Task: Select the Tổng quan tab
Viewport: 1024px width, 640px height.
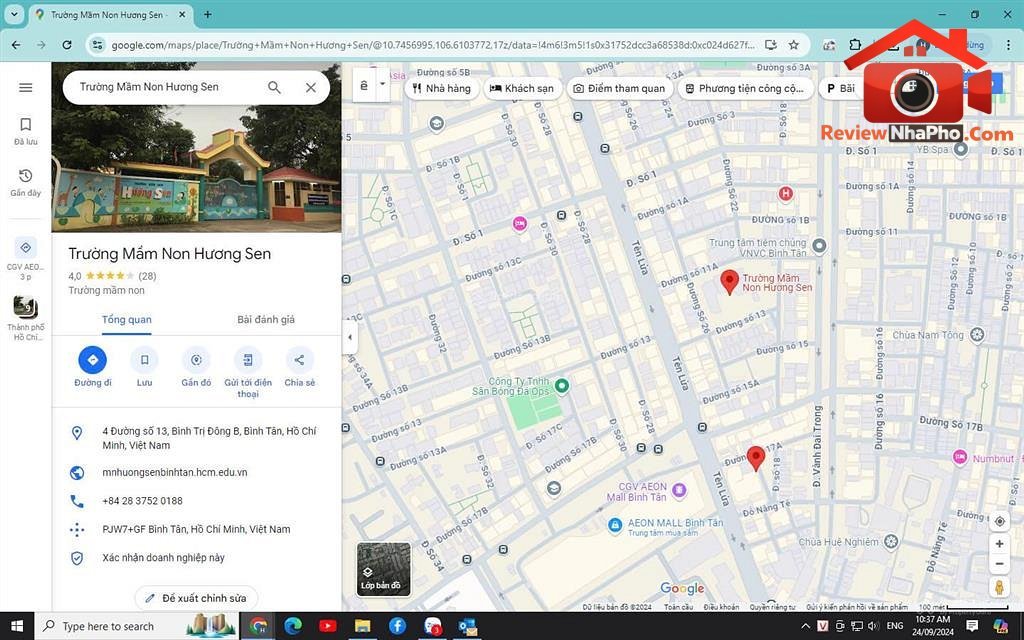Action: (127, 319)
